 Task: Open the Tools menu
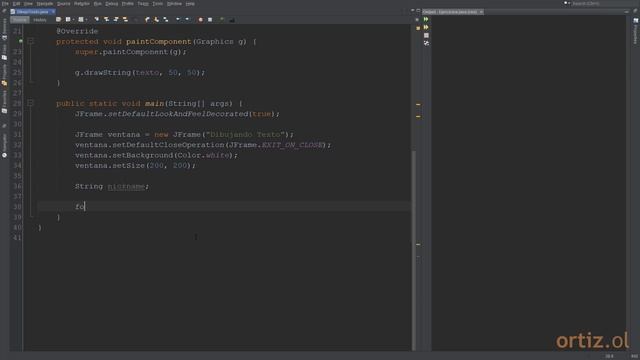click(x=158, y=4)
